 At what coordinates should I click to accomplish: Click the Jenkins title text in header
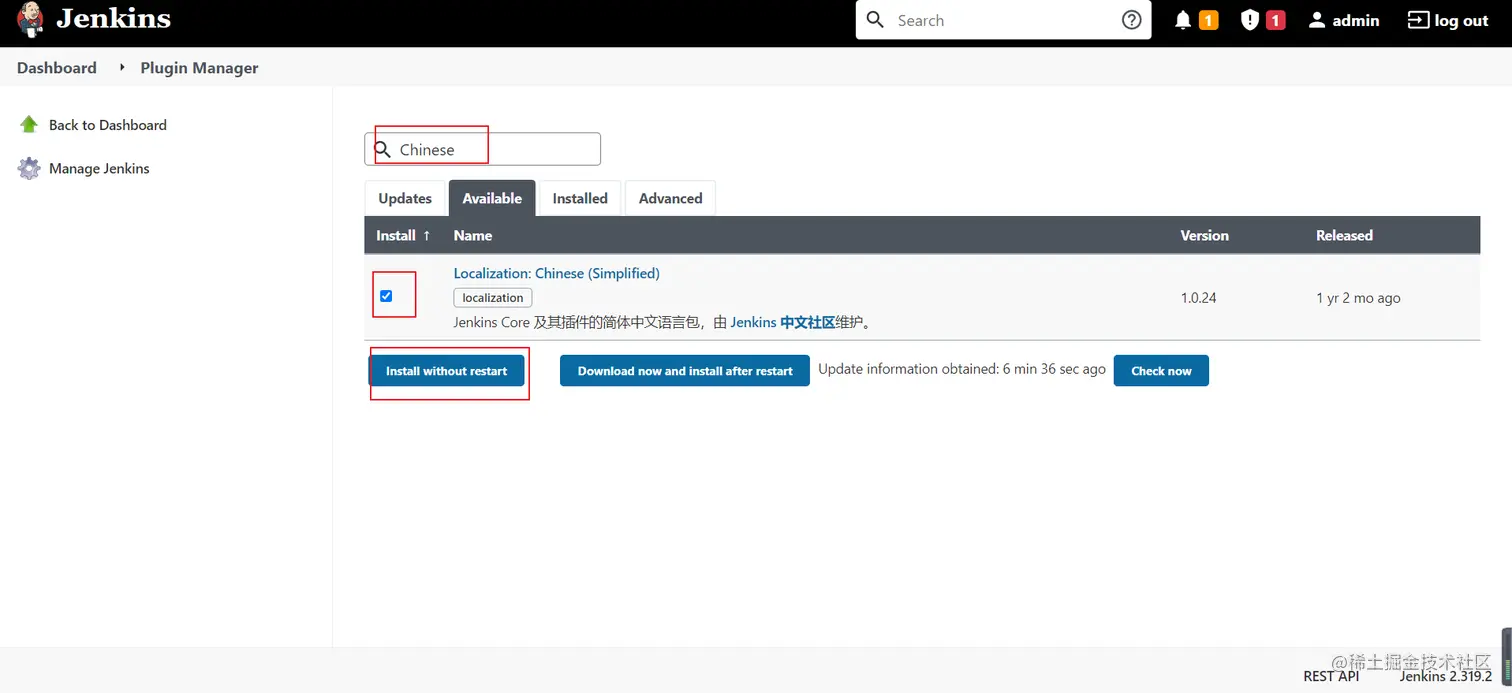click(113, 18)
